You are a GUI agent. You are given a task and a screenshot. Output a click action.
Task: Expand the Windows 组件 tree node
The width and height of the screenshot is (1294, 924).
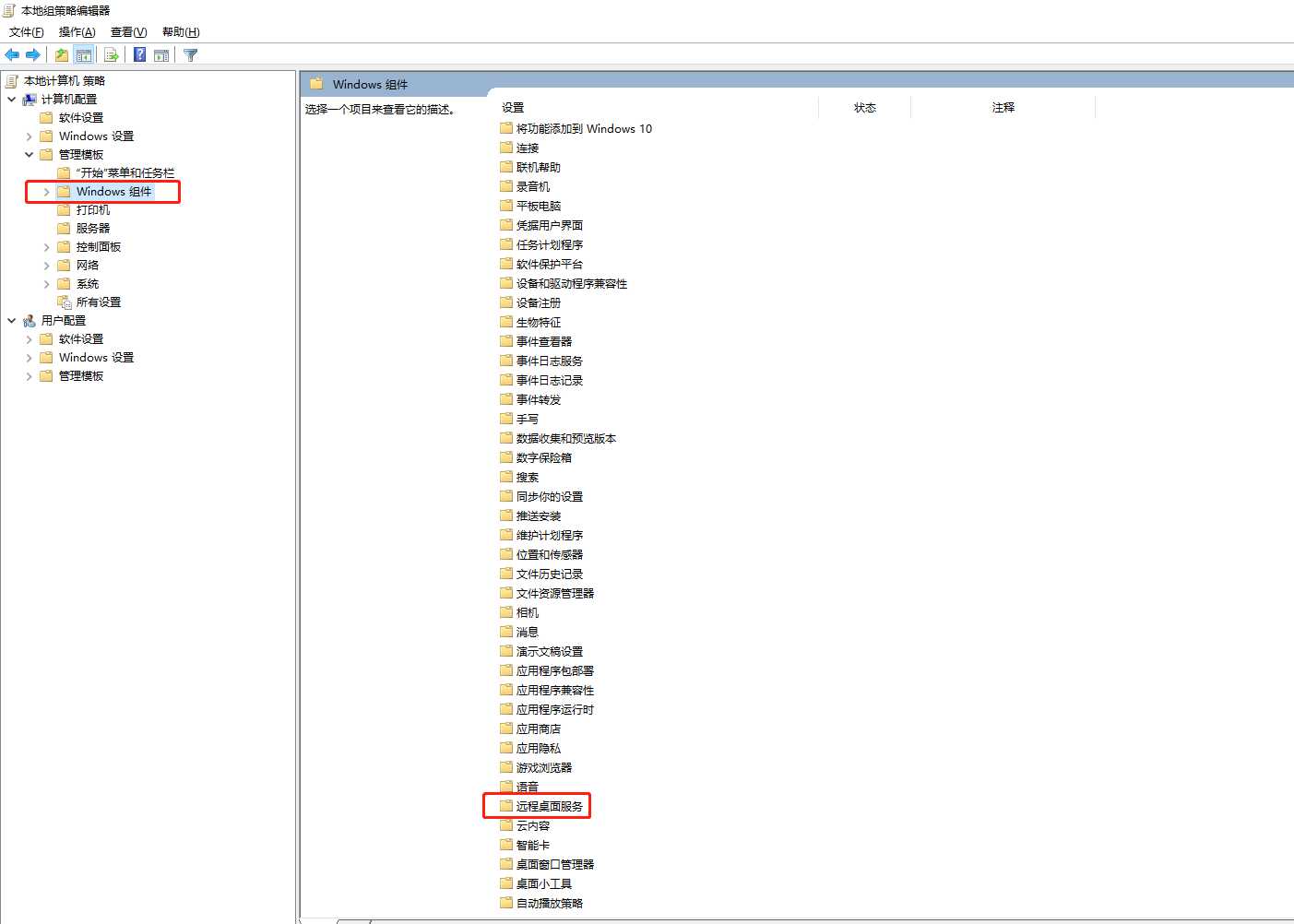[x=47, y=192]
